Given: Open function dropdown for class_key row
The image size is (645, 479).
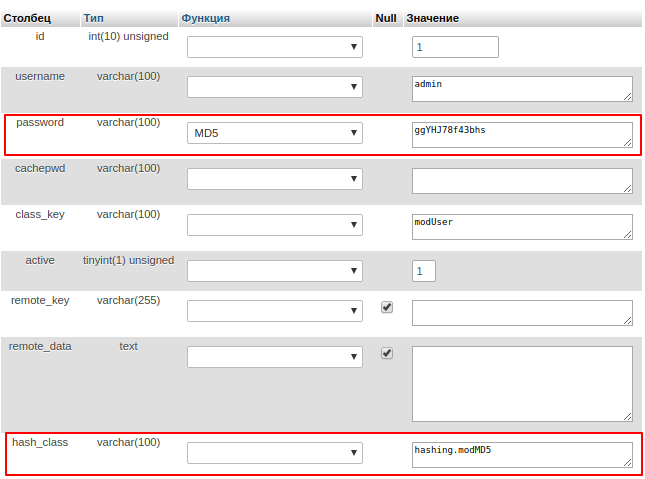Looking at the screenshot, I should [275, 225].
